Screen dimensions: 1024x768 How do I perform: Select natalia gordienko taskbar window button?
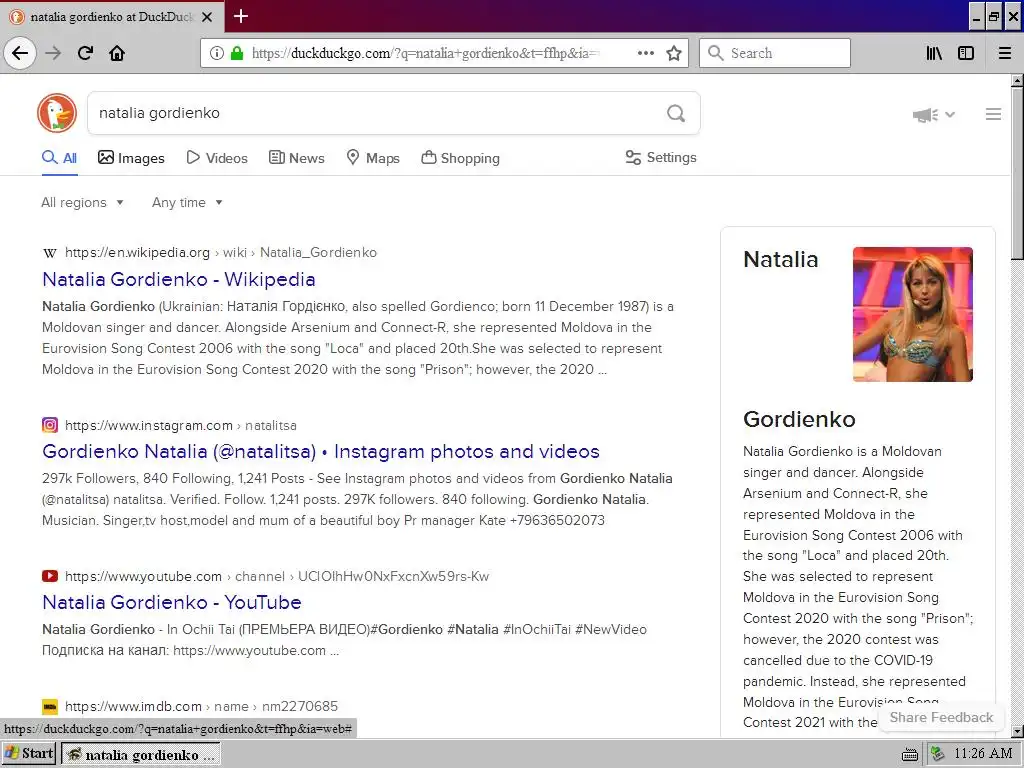(140, 754)
